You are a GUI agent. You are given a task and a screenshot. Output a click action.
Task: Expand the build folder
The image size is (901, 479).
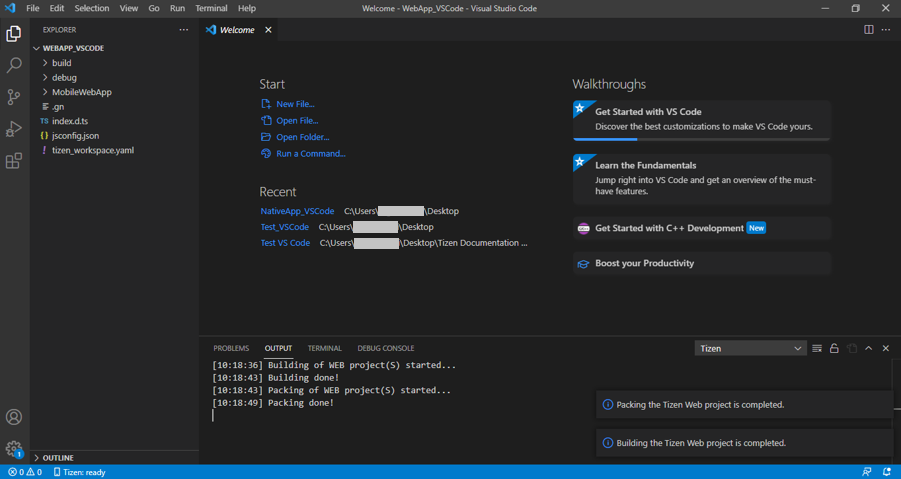click(x=61, y=63)
